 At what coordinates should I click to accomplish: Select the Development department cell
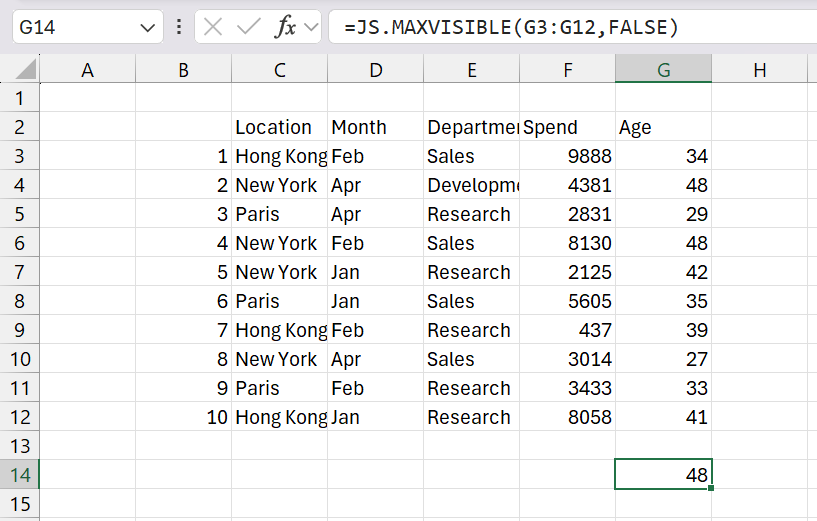(x=471, y=185)
